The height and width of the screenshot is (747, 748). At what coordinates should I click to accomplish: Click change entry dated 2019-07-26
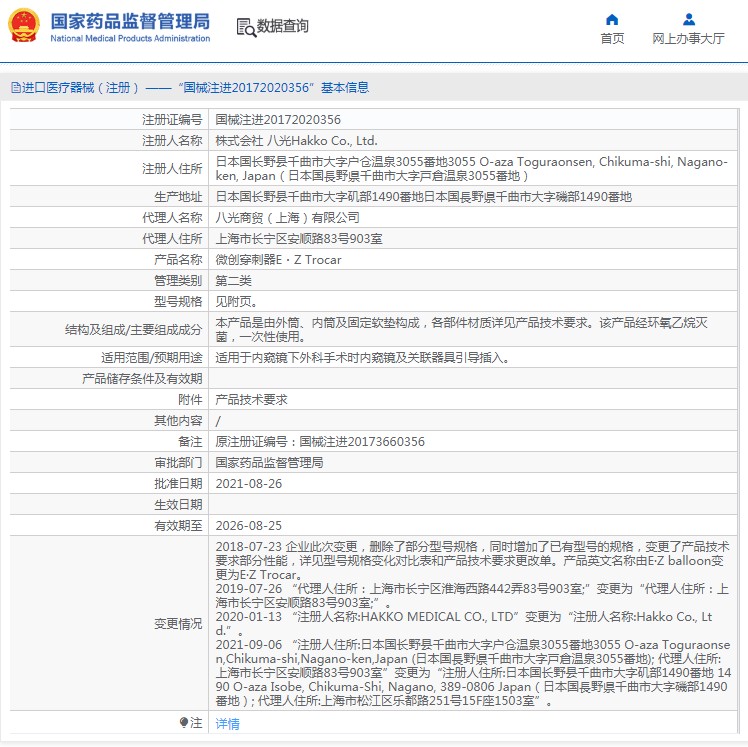point(472,596)
